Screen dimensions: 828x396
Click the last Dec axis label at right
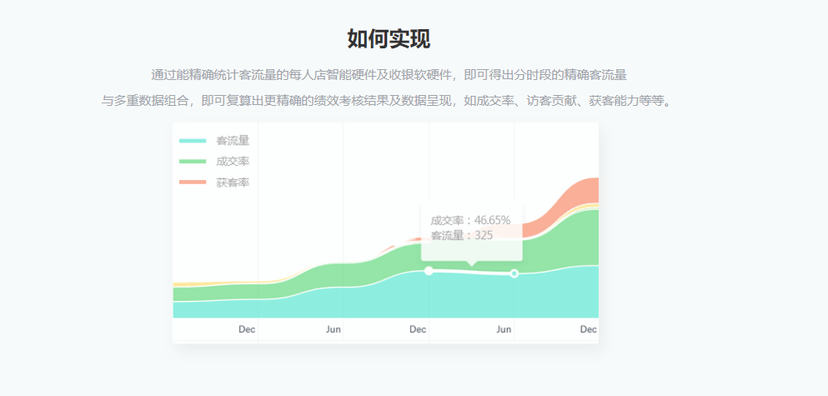pyautogui.click(x=588, y=329)
